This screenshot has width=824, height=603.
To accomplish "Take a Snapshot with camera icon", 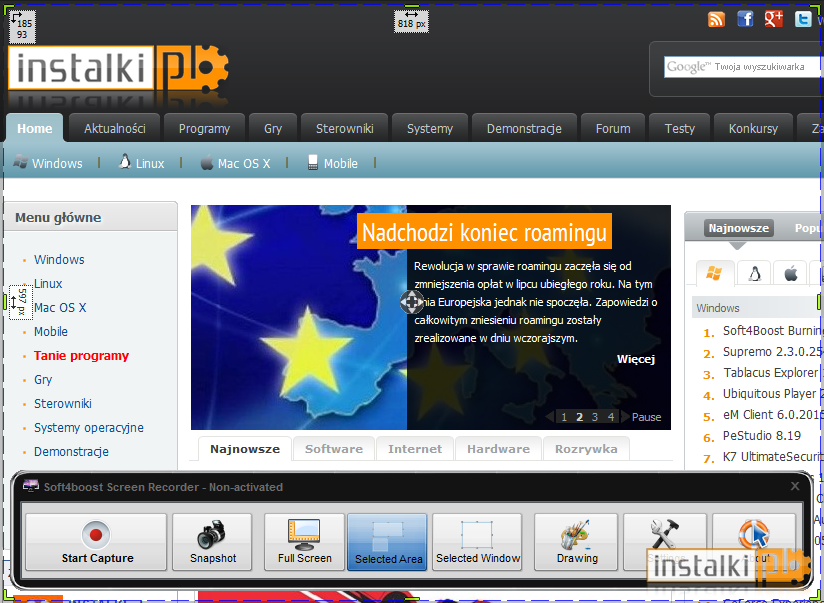I will (212, 542).
